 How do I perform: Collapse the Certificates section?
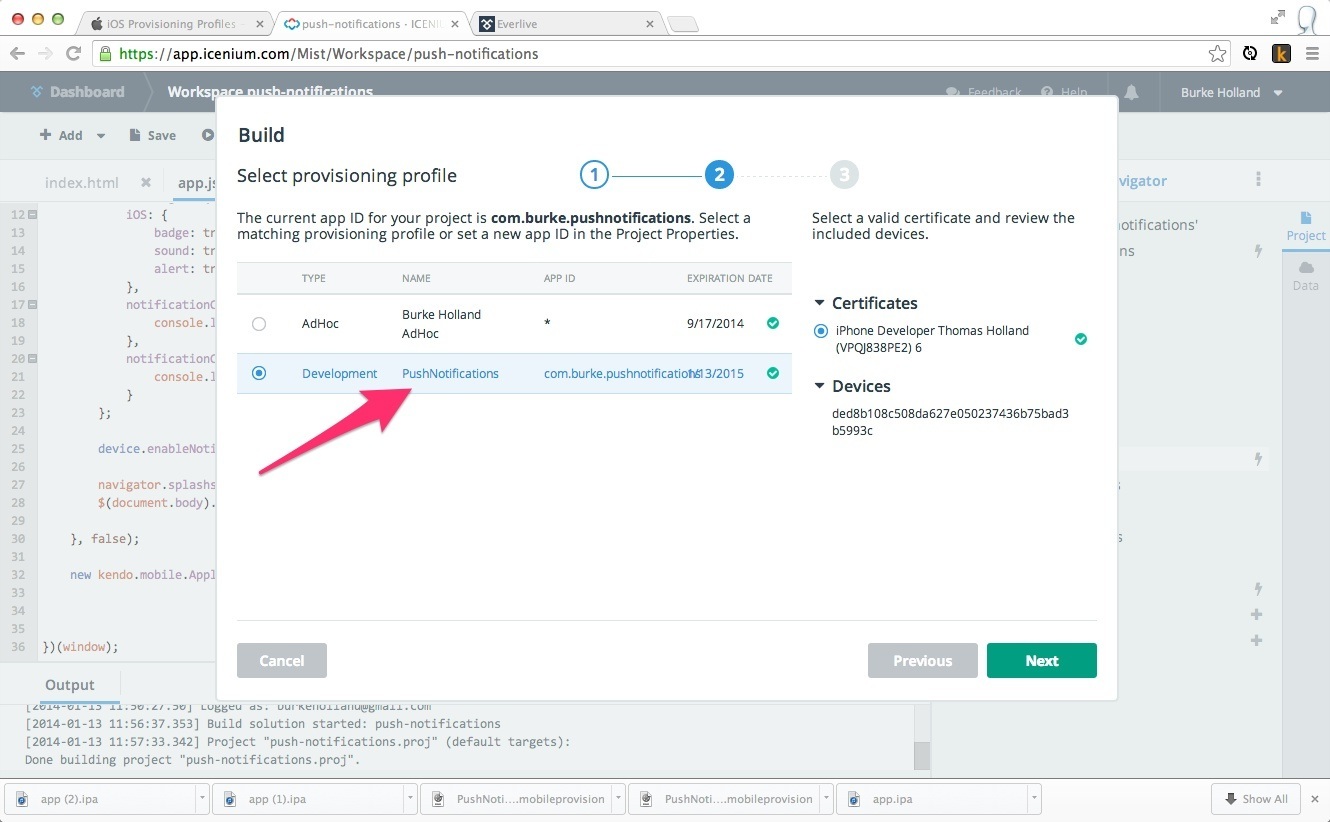[x=820, y=303]
